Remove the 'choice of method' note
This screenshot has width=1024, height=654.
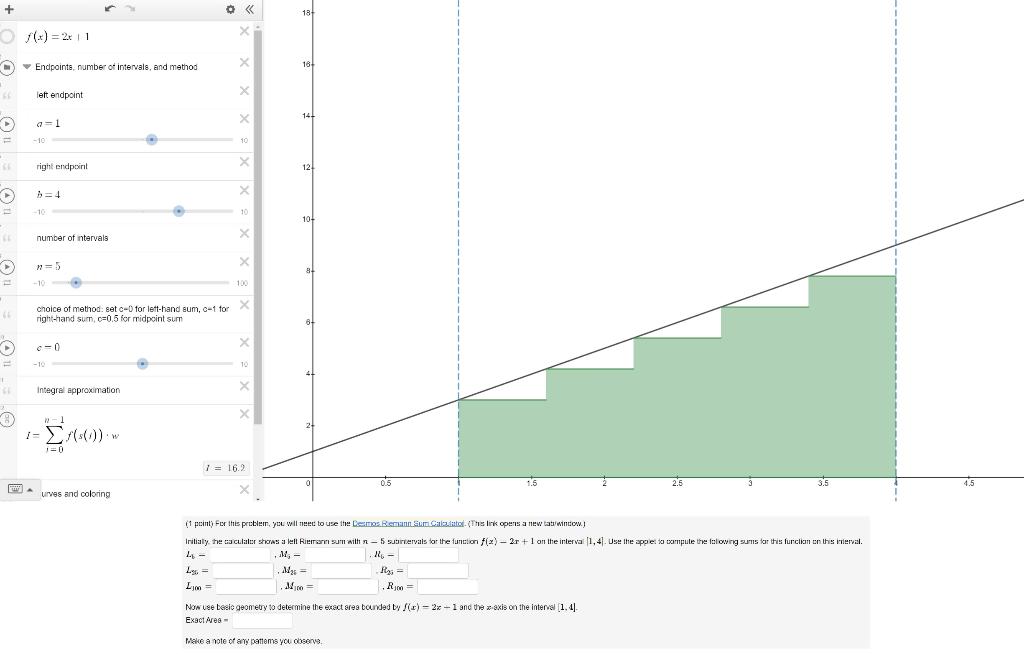tap(244, 304)
